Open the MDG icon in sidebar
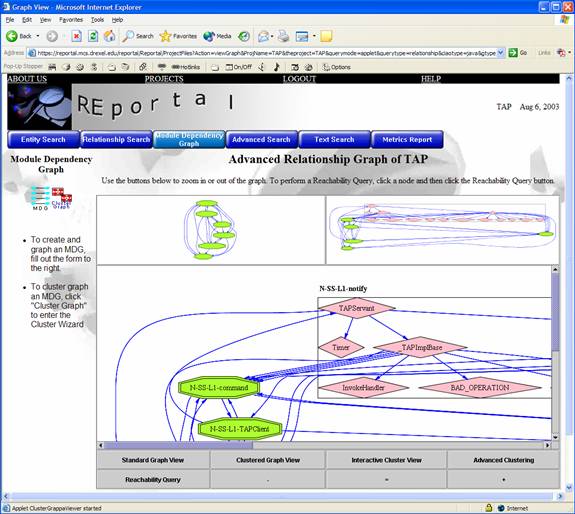This screenshot has width=575, height=514. 40,198
